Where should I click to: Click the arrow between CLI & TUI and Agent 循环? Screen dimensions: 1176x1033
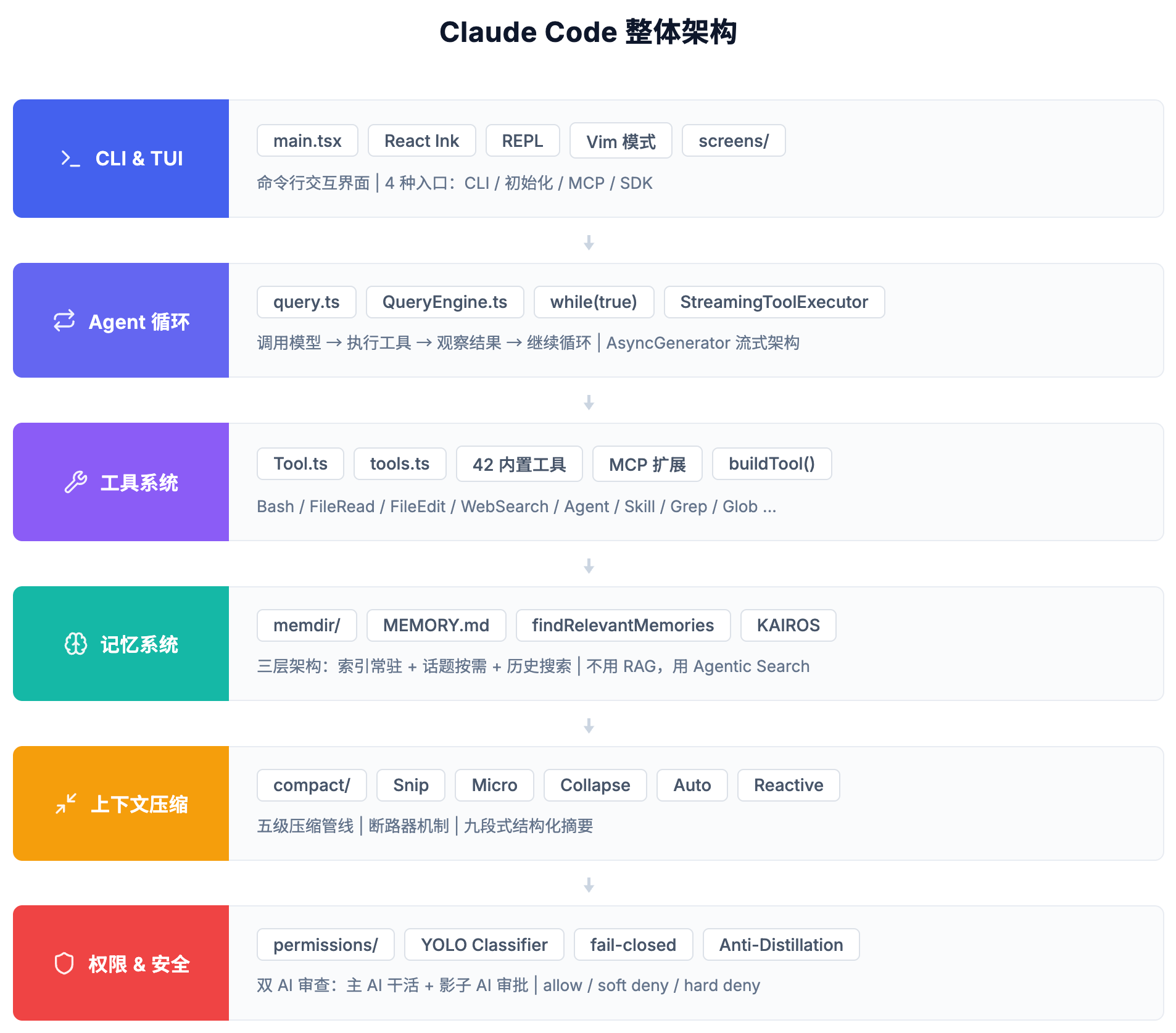coord(588,243)
